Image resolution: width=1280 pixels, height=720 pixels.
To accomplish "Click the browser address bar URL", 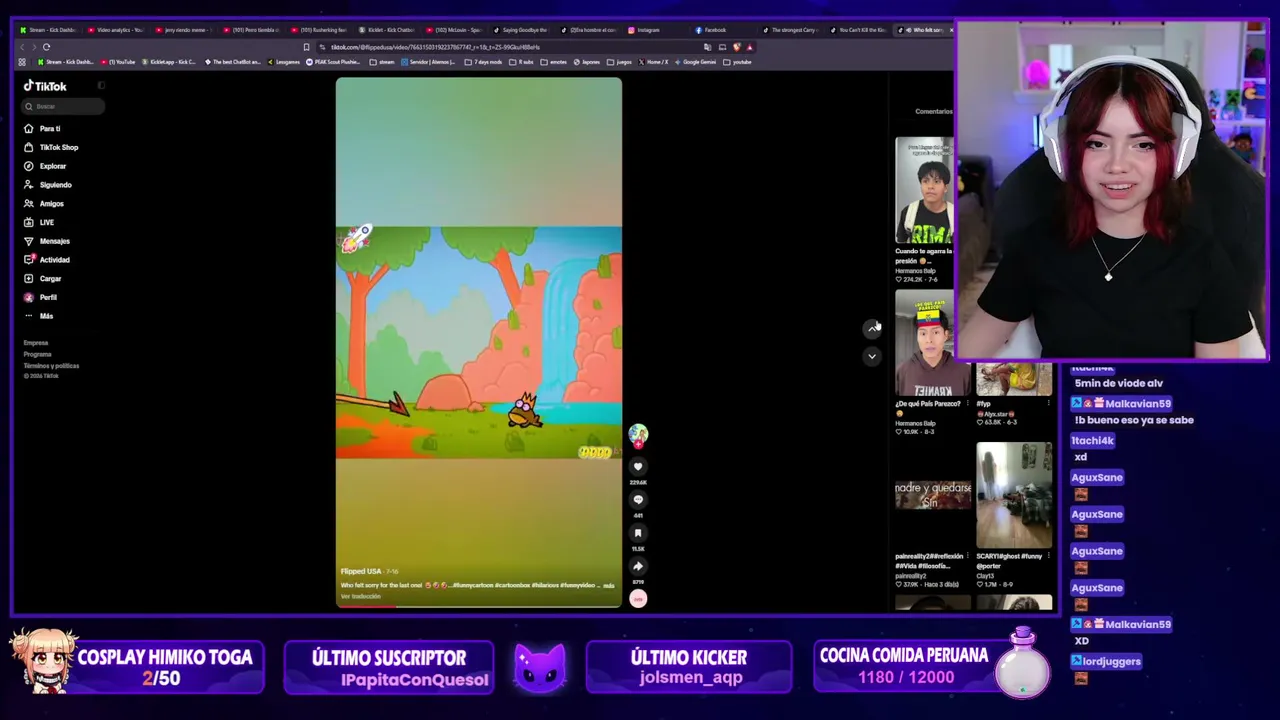I will (435, 47).
